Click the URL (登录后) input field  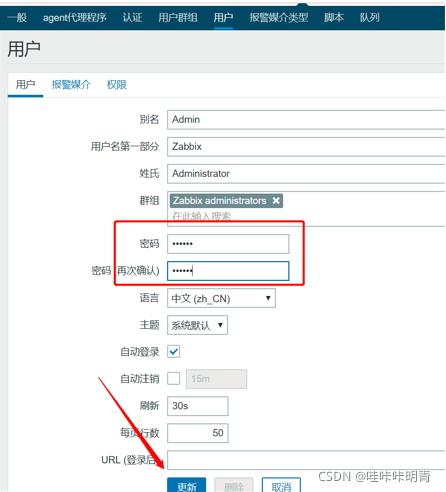[x=306, y=460]
